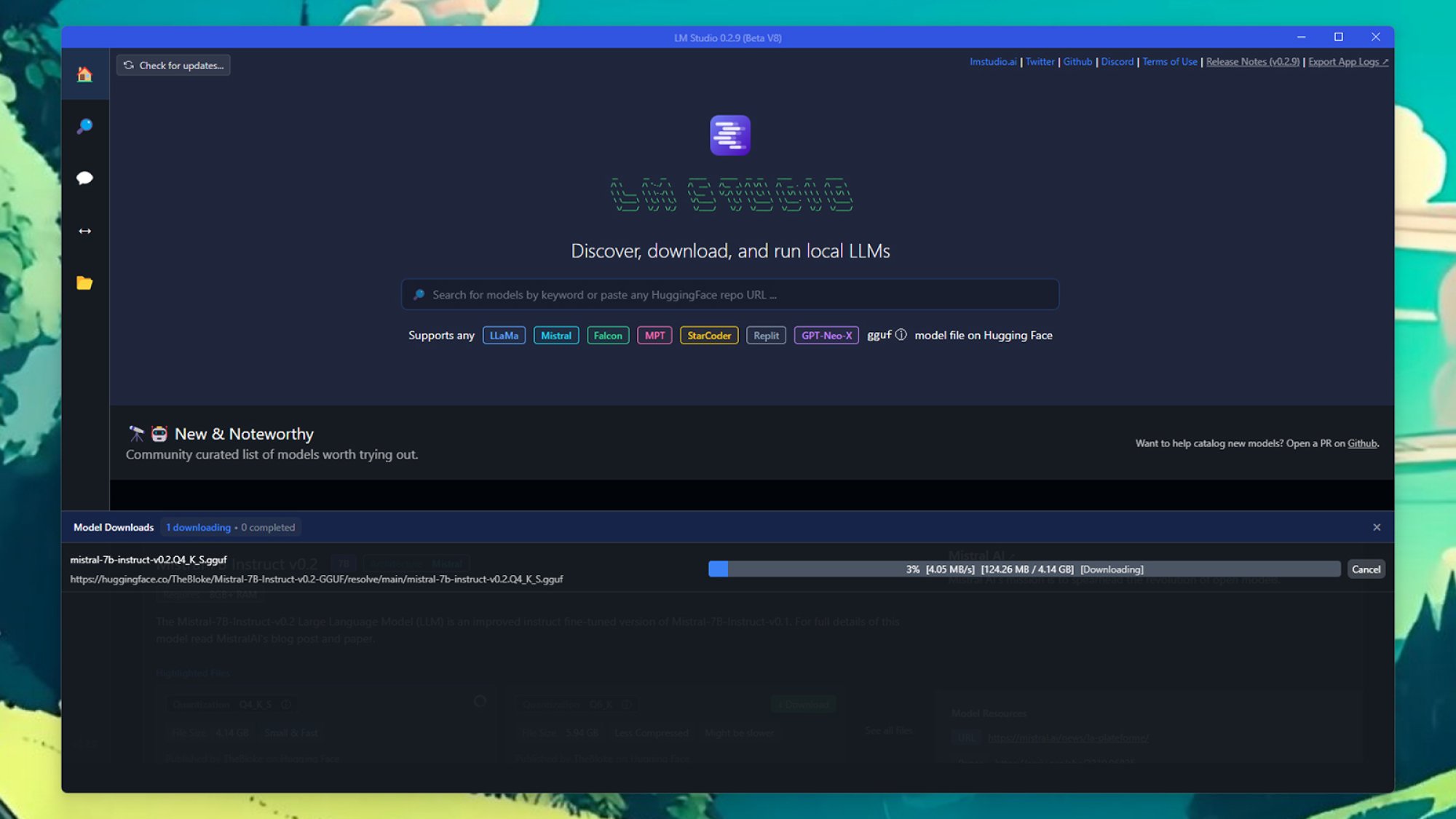Close the Model Downloads panel
1456x819 pixels.
pos(1377,527)
